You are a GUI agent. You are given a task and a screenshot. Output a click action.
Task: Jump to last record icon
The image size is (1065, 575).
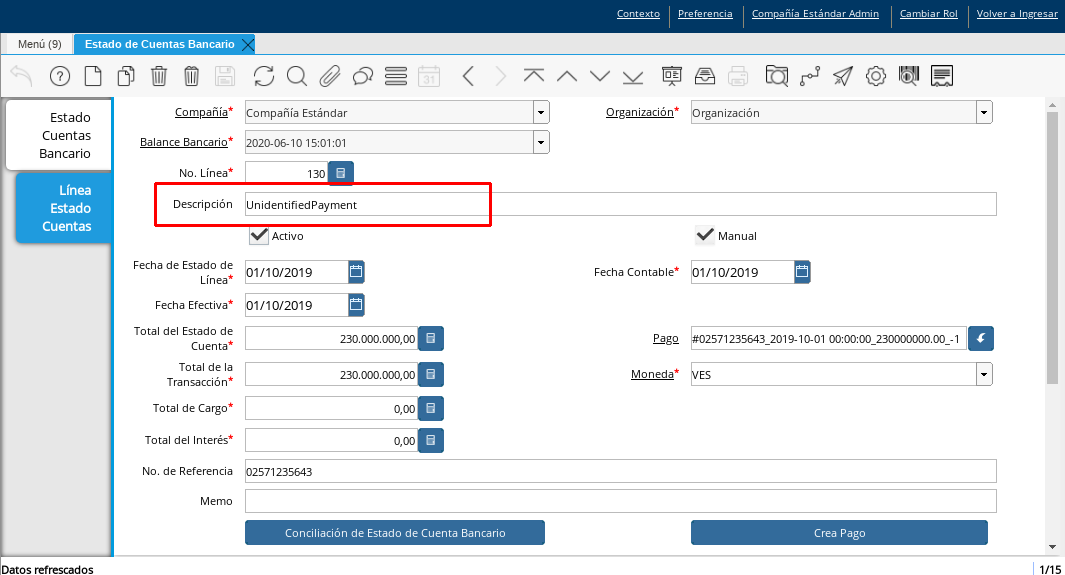click(632, 76)
